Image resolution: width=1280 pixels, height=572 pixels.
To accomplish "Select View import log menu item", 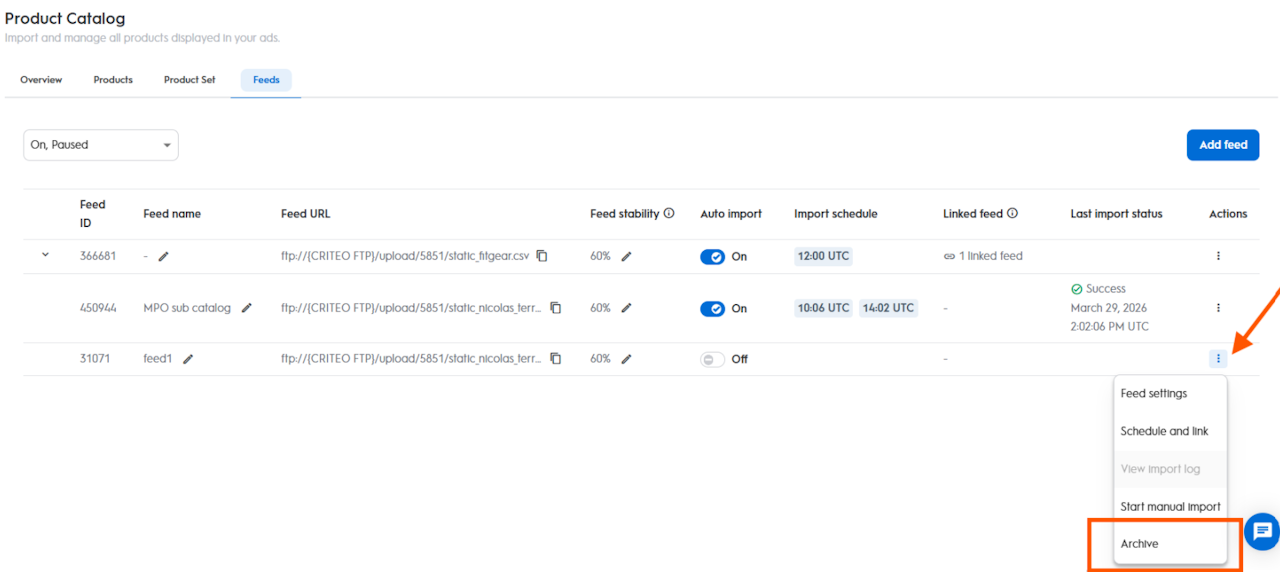I will [x=1170, y=469].
